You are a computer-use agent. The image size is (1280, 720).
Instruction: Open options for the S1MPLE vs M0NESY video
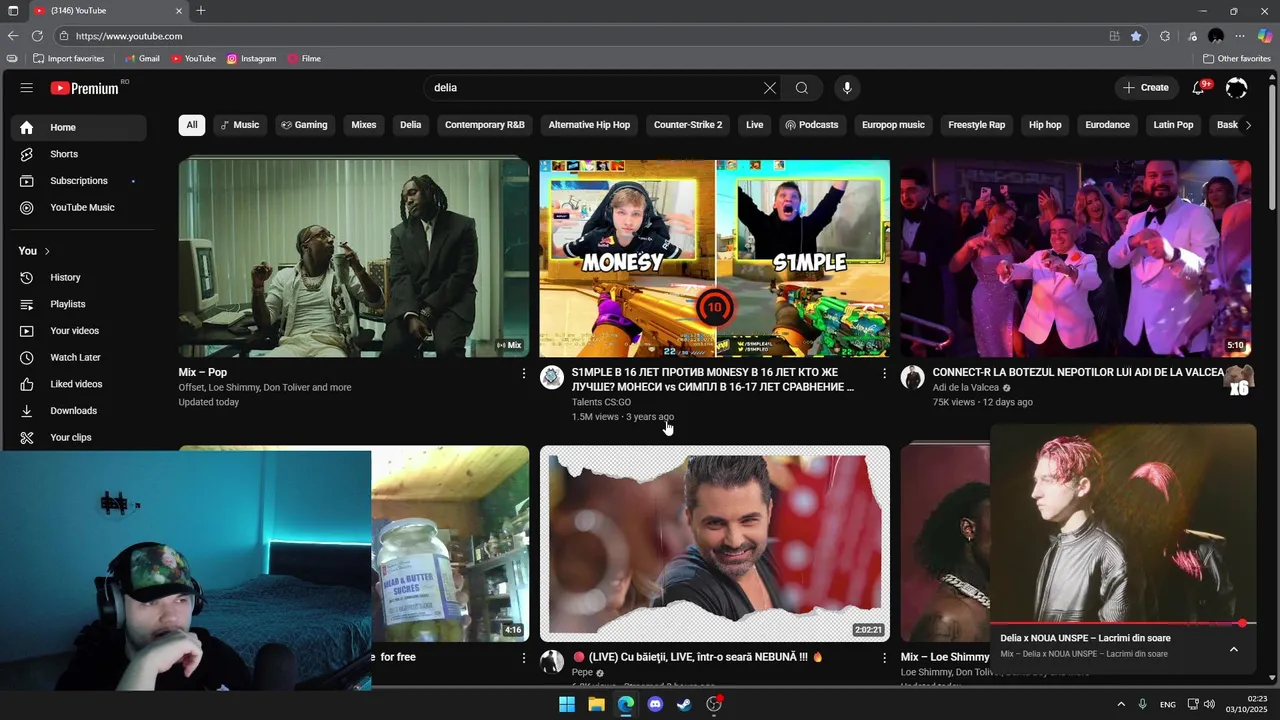884,373
